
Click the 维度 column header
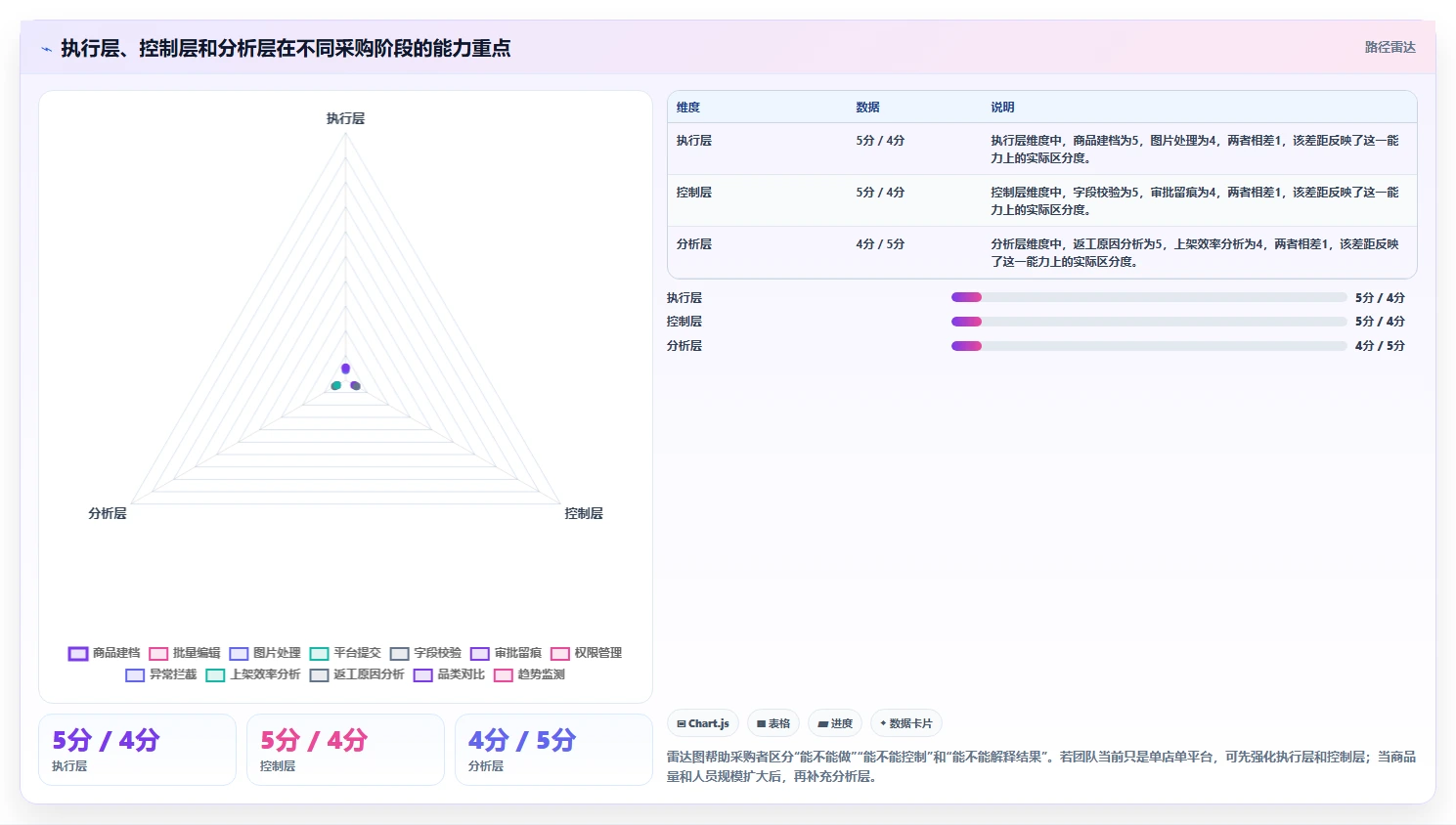coord(688,108)
